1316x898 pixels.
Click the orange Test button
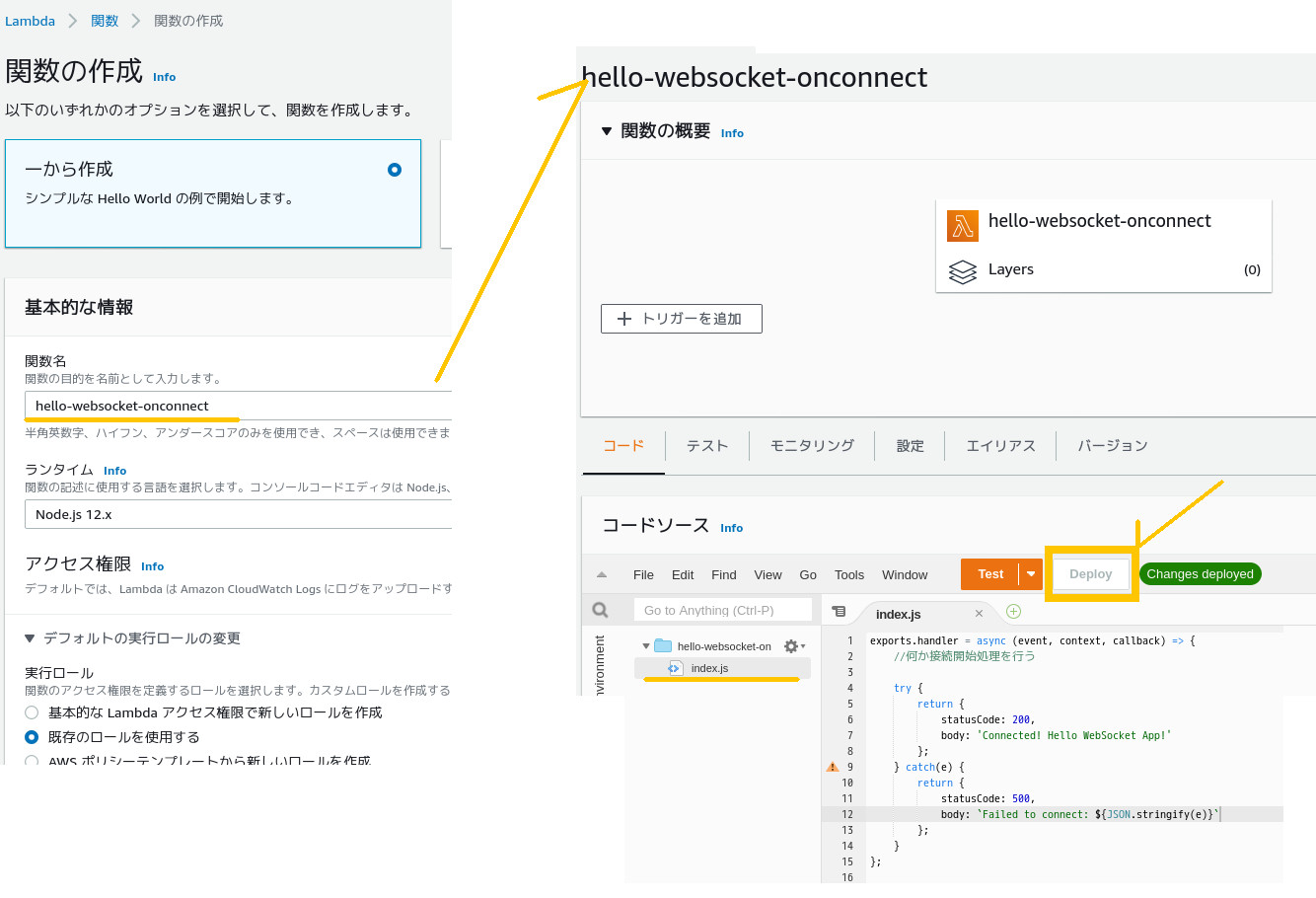click(990, 574)
